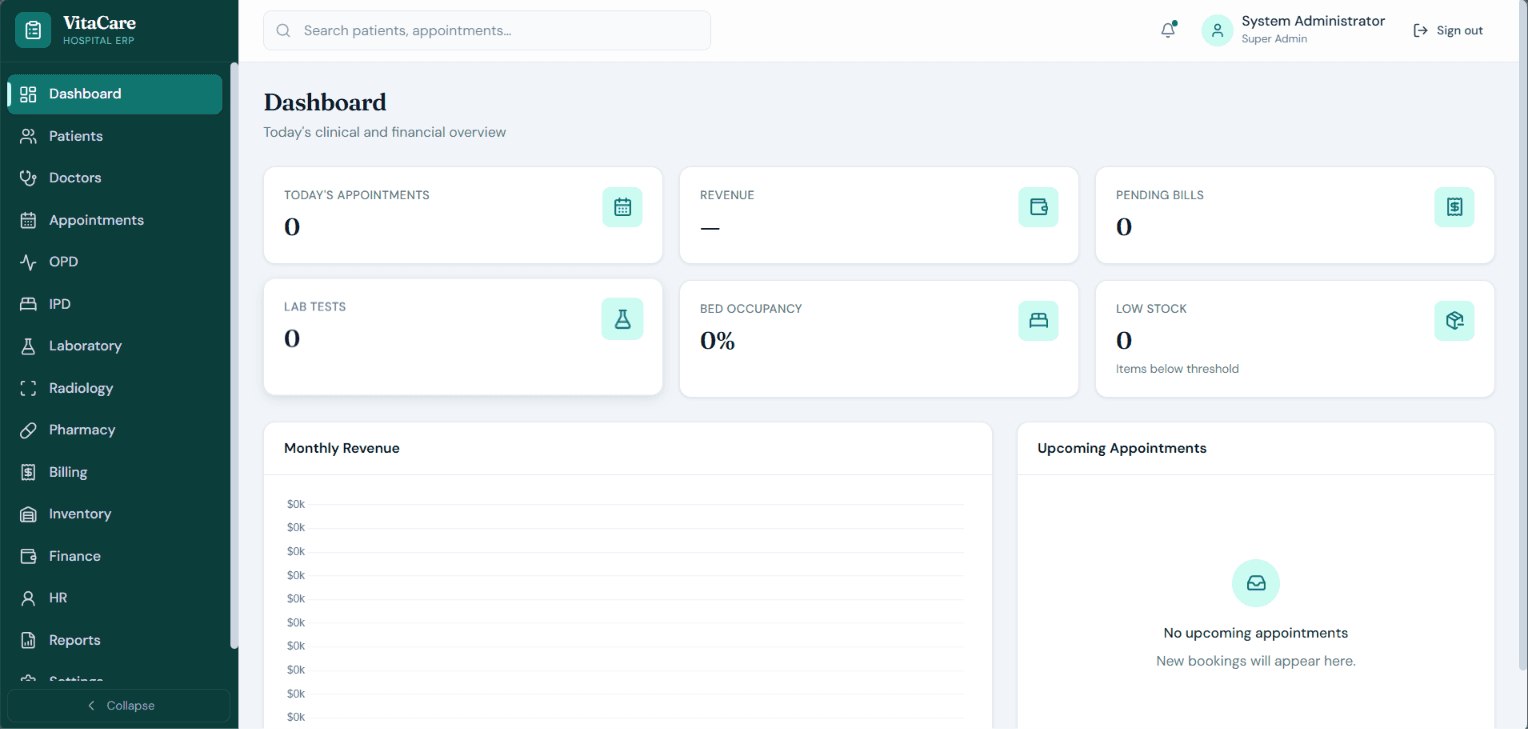Click the Monthly Revenue heading
Screen dimensions: 1528x729
click(x=342, y=448)
